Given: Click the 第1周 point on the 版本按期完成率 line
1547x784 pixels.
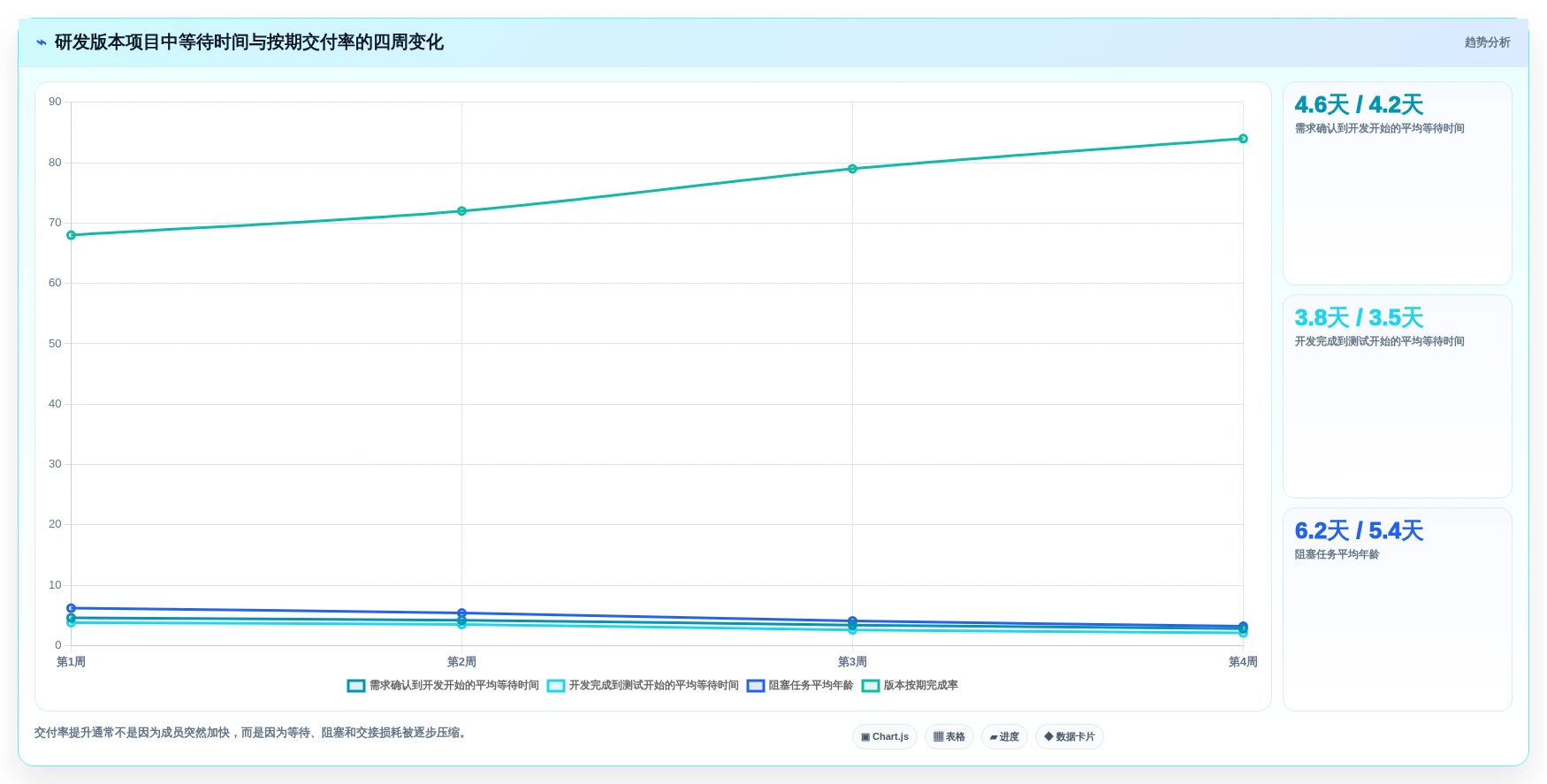Looking at the screenshot, I should point(72,235).
